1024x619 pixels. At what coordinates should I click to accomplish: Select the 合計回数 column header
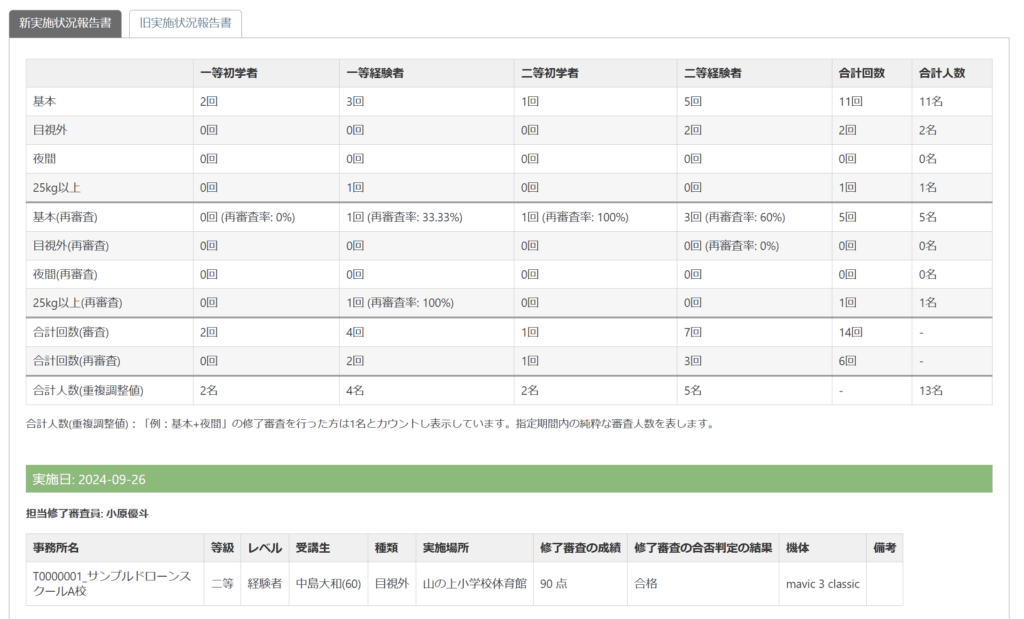click(860, 73)
